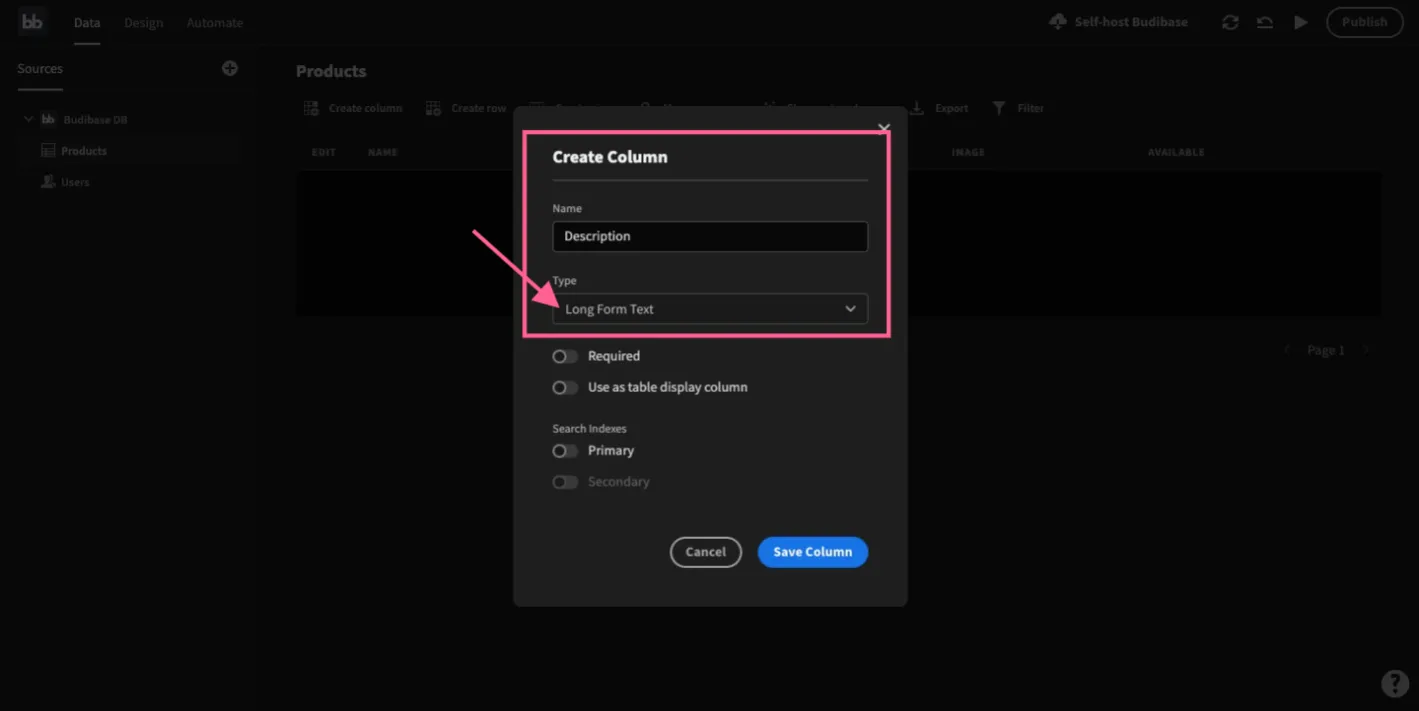Click the Budibase DB source icon

[x=48, y=119]
